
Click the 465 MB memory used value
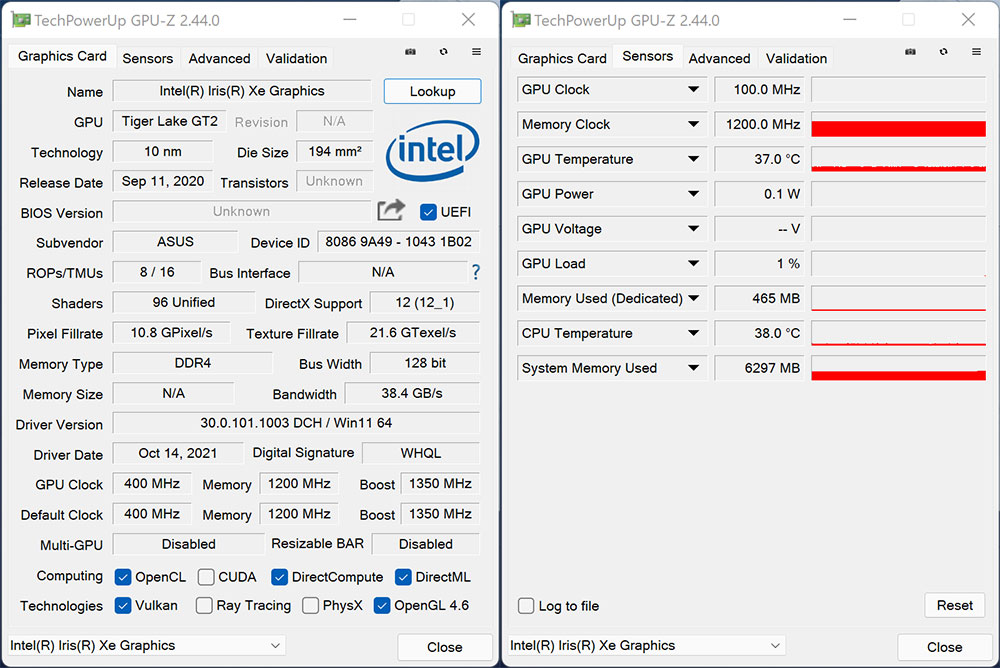(x=759, y=298)
